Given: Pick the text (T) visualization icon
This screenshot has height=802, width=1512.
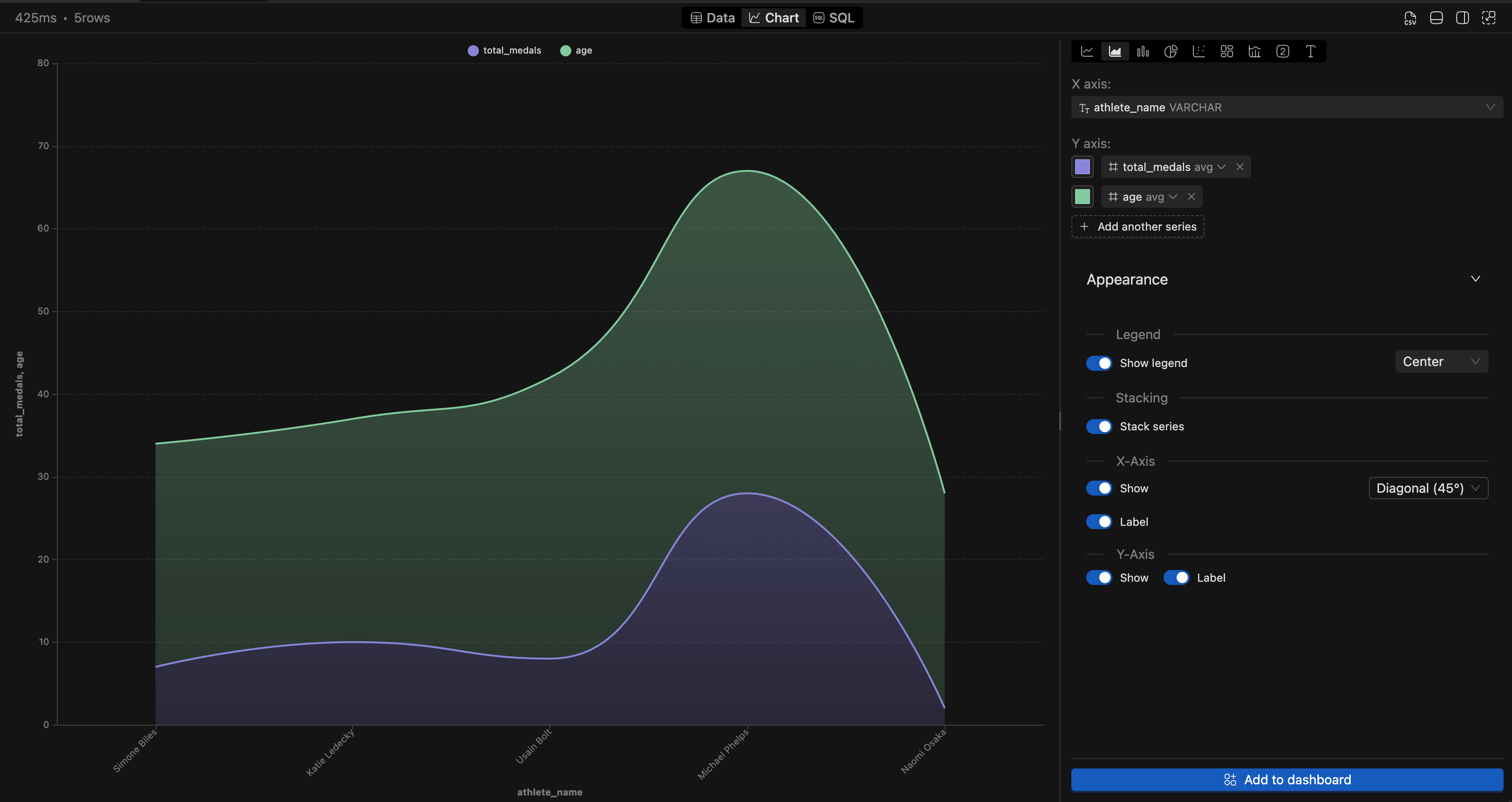Looking at the screenshot, I should (x=1310, y=51).
